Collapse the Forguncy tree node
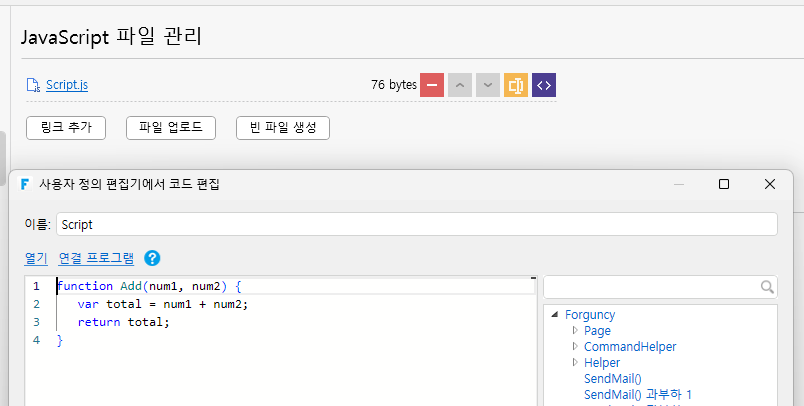This screenshot has width=804, height=406. (x=554, y=314)
